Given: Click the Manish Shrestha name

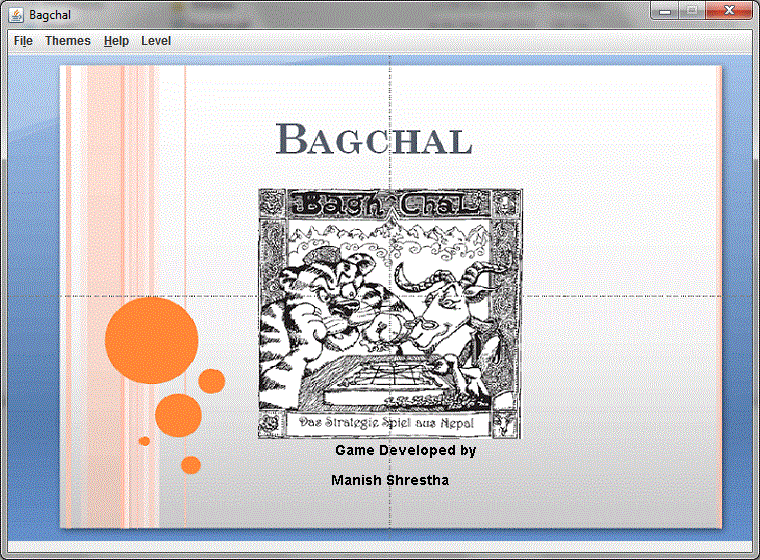Looking at the screenshot, I should pyautogui.click(x=390, y=481).
